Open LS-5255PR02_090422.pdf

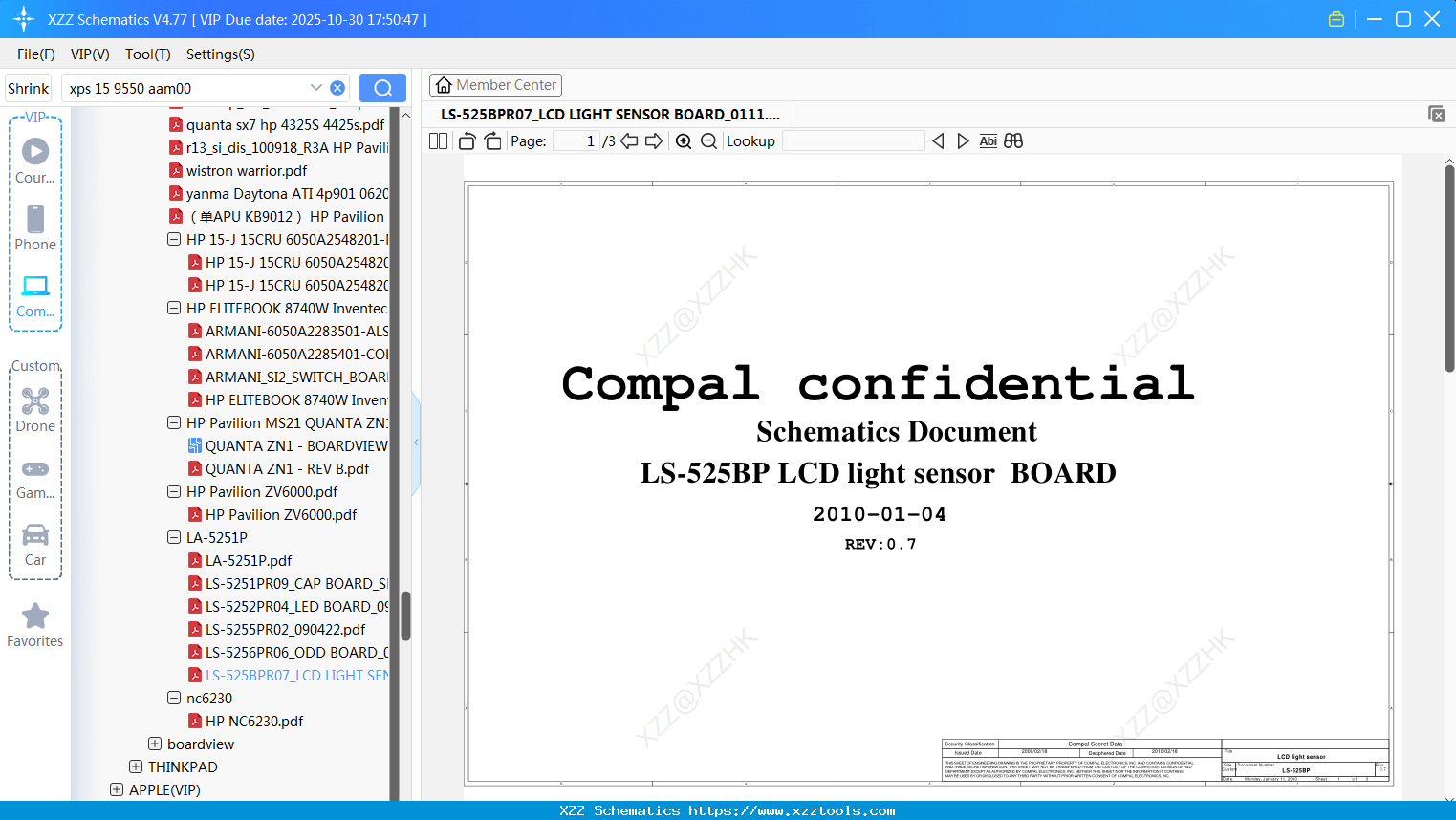277,629
